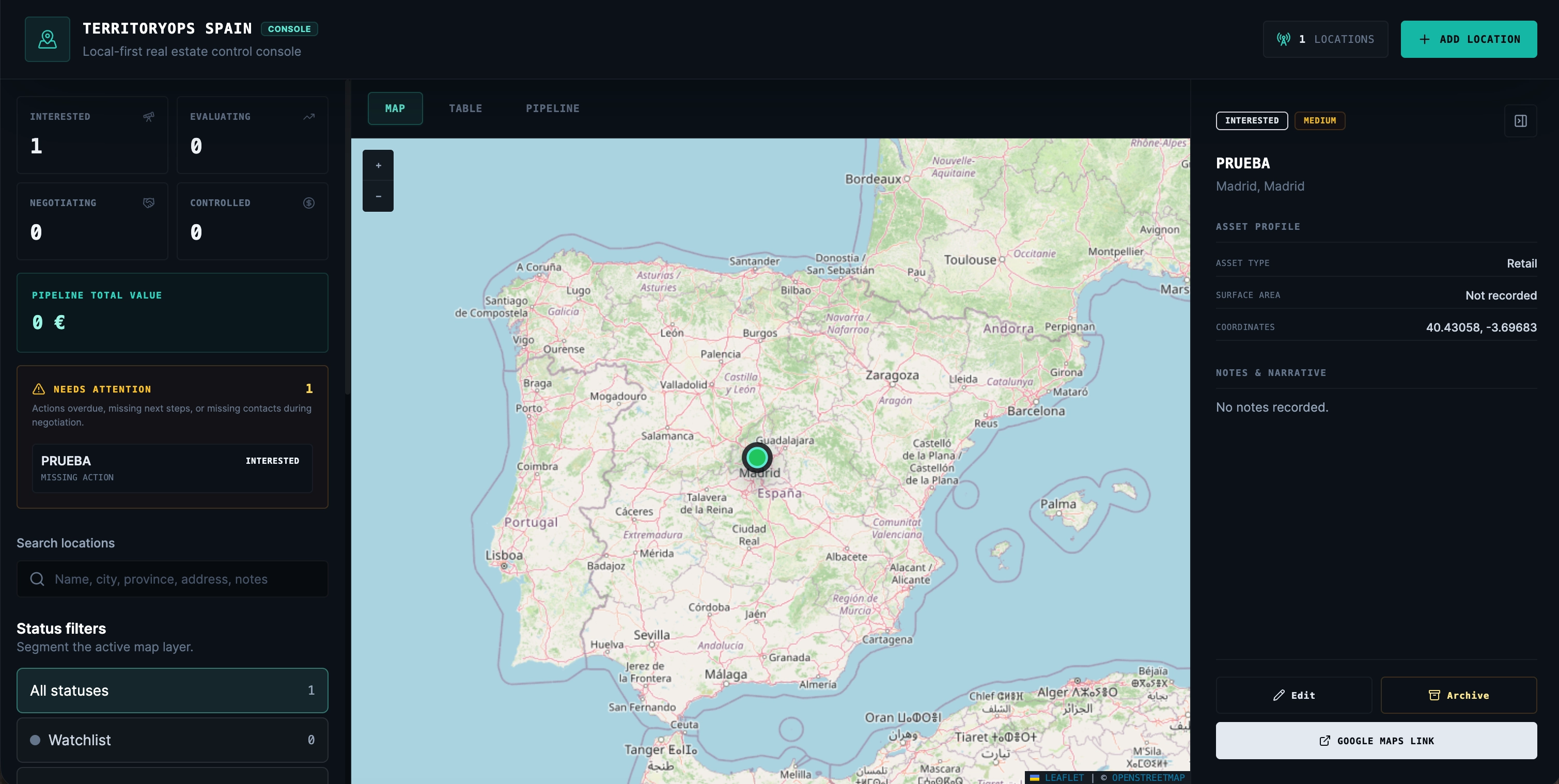Open the Google Maps link
This screenshot has height=784, width=1559.
click(x=1376, y=741)
